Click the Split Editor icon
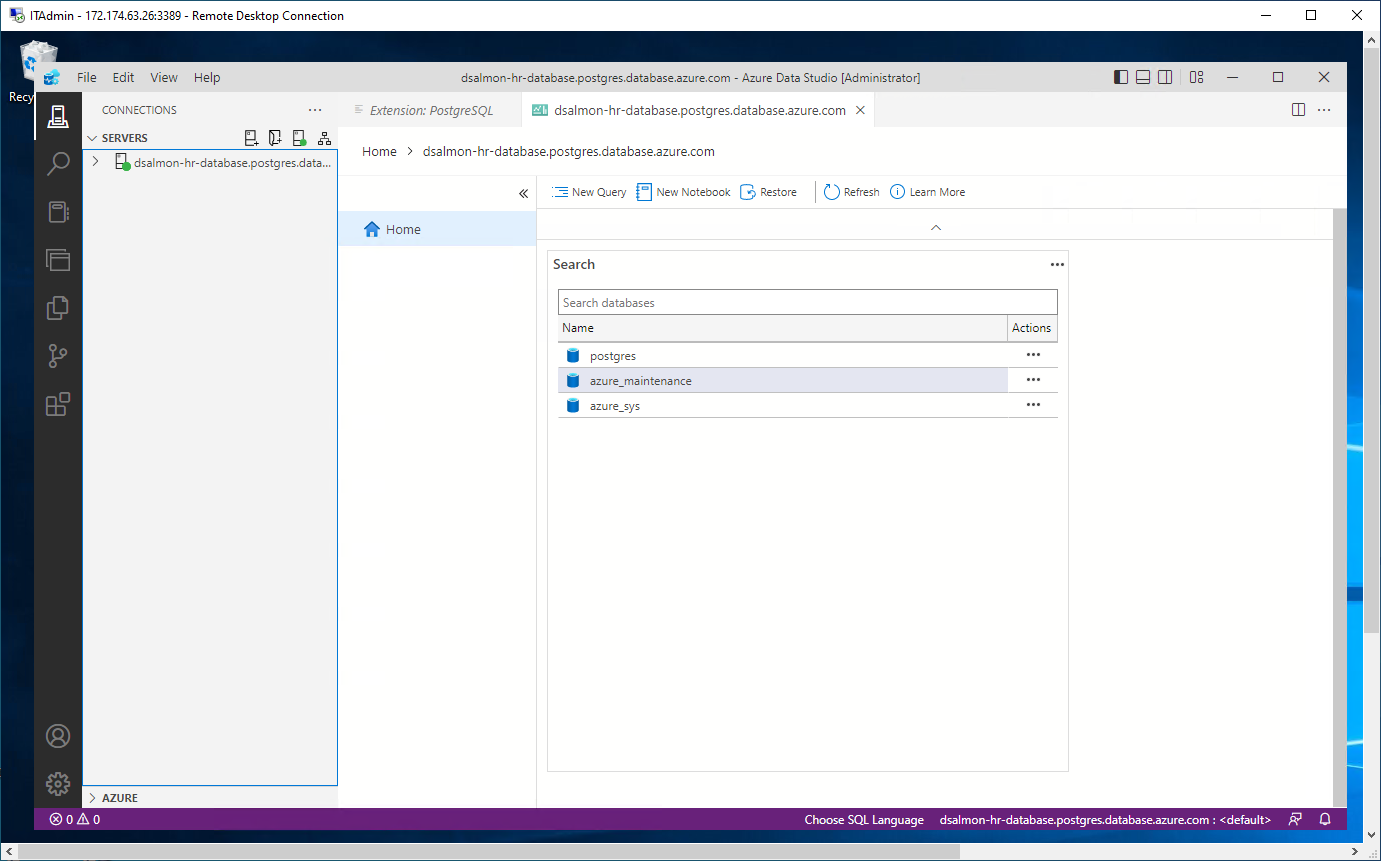Viewport: 1381px width, 861px height. click(x=1298, y=110)
